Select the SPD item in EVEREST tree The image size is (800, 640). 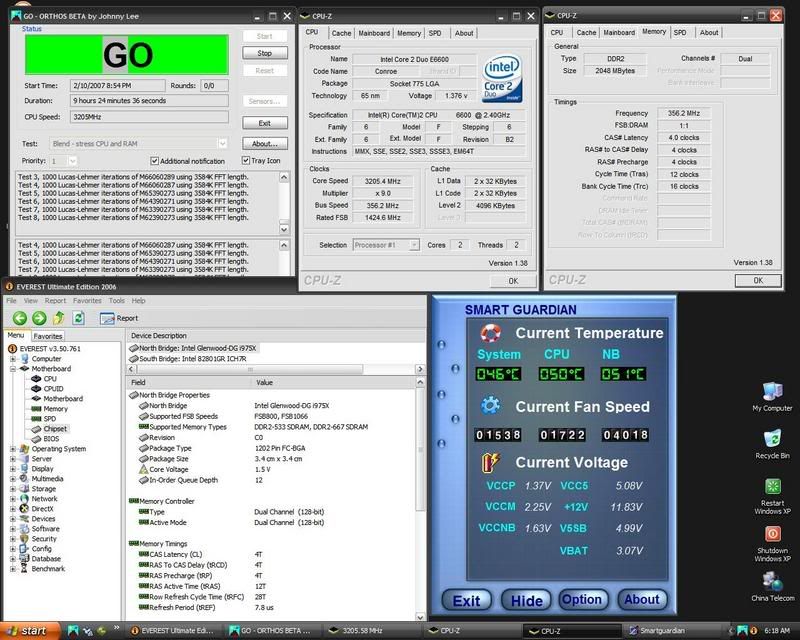50,419
